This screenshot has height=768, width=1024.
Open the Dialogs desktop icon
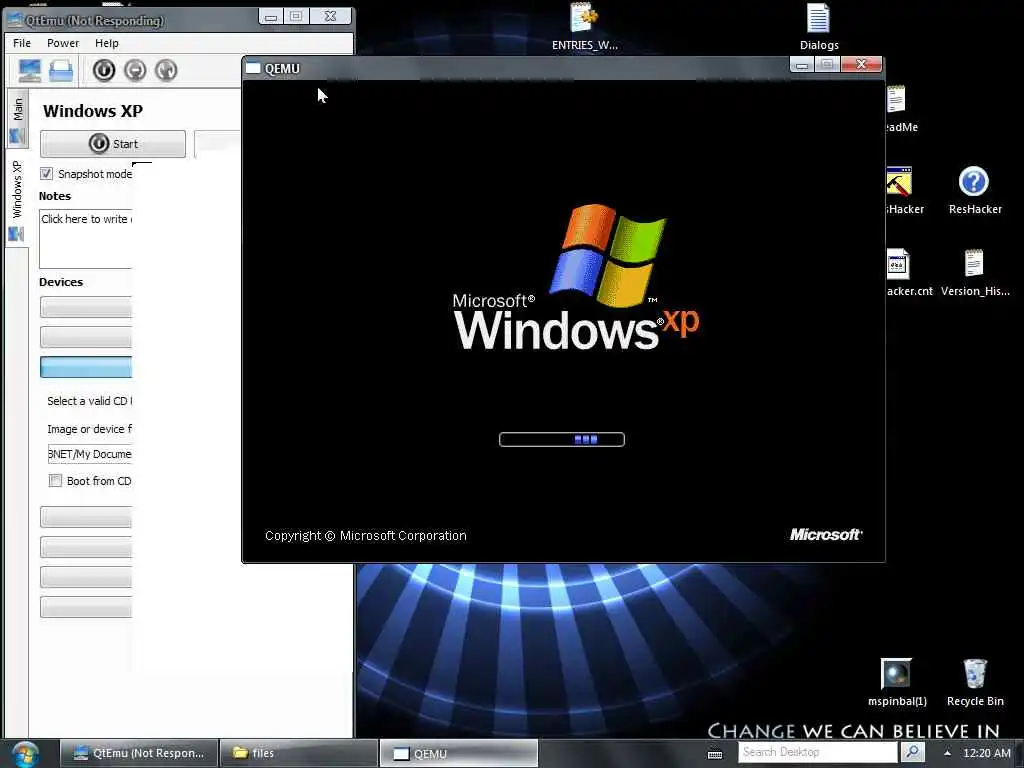(x=819, y=26)
